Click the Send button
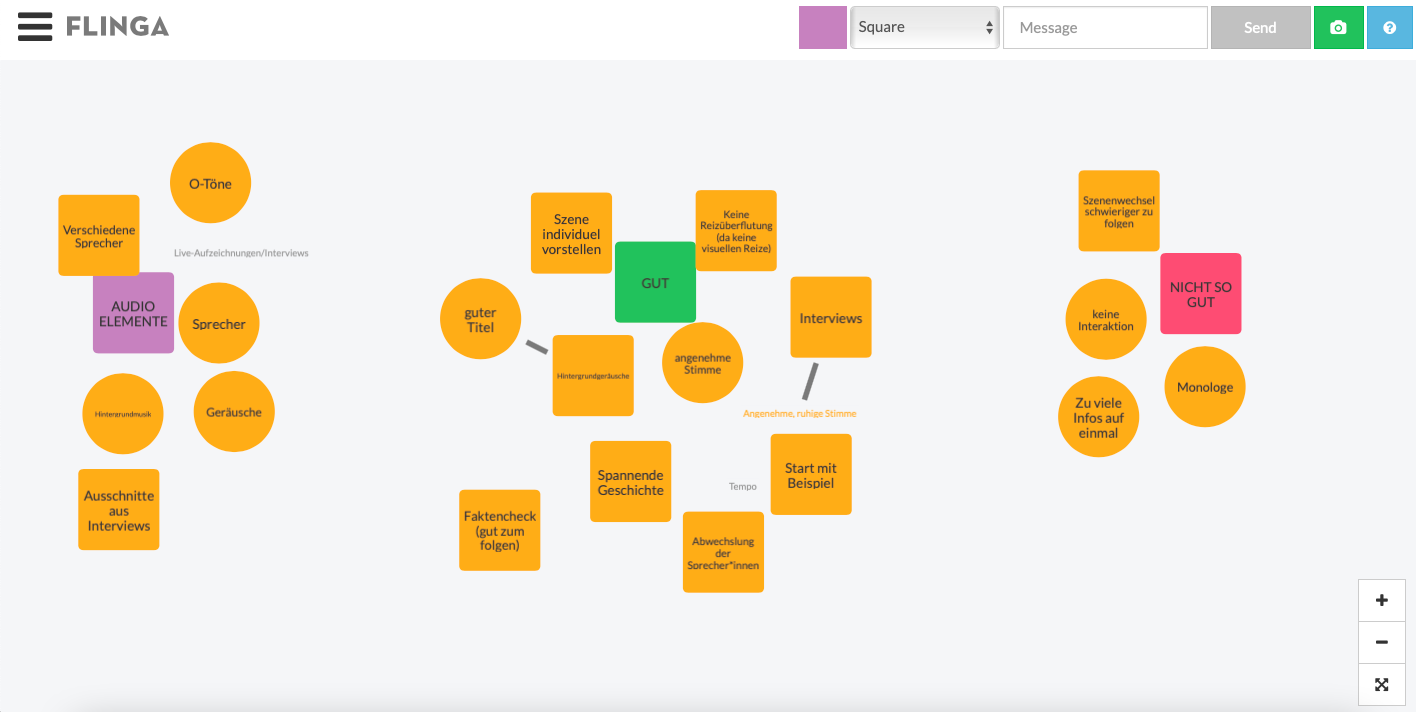This screenshot has width=1416, height=712. click(1260, 28)
